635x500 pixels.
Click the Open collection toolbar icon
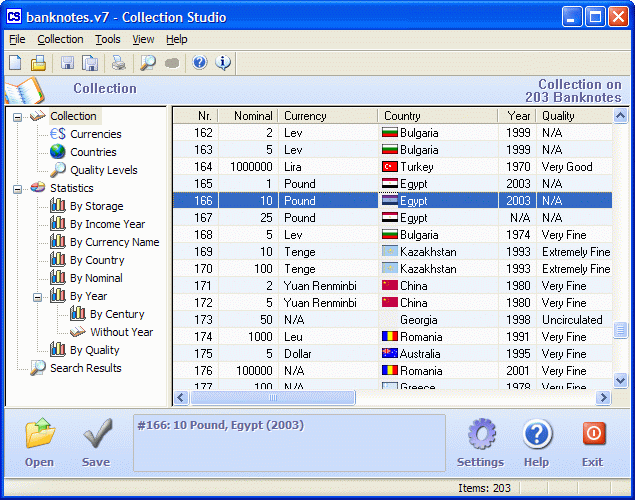point(38,63)
